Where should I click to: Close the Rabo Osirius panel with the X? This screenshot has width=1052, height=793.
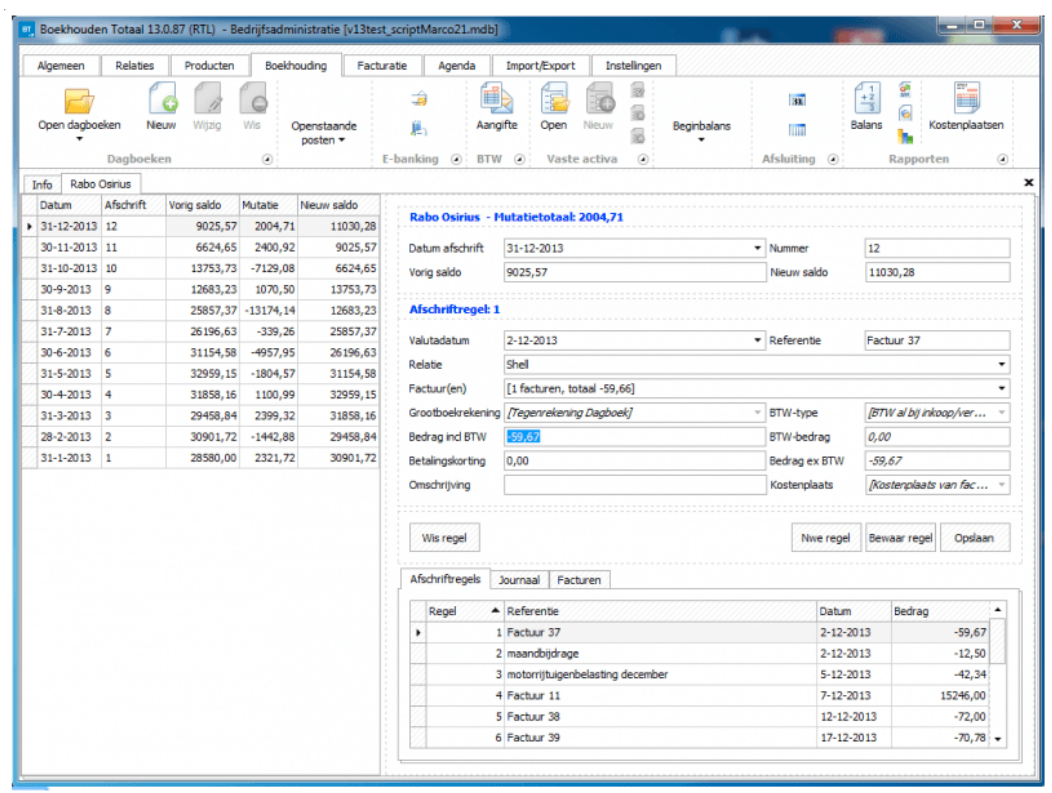coord(1029,183)
